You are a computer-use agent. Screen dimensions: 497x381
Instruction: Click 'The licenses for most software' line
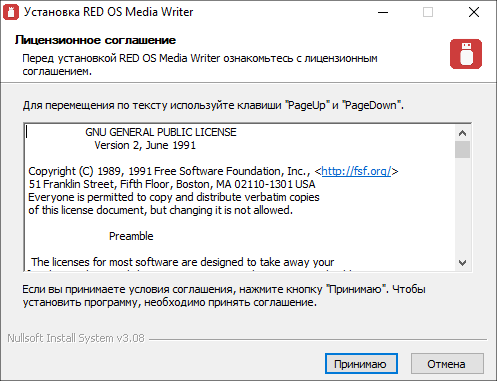point(182,262)
